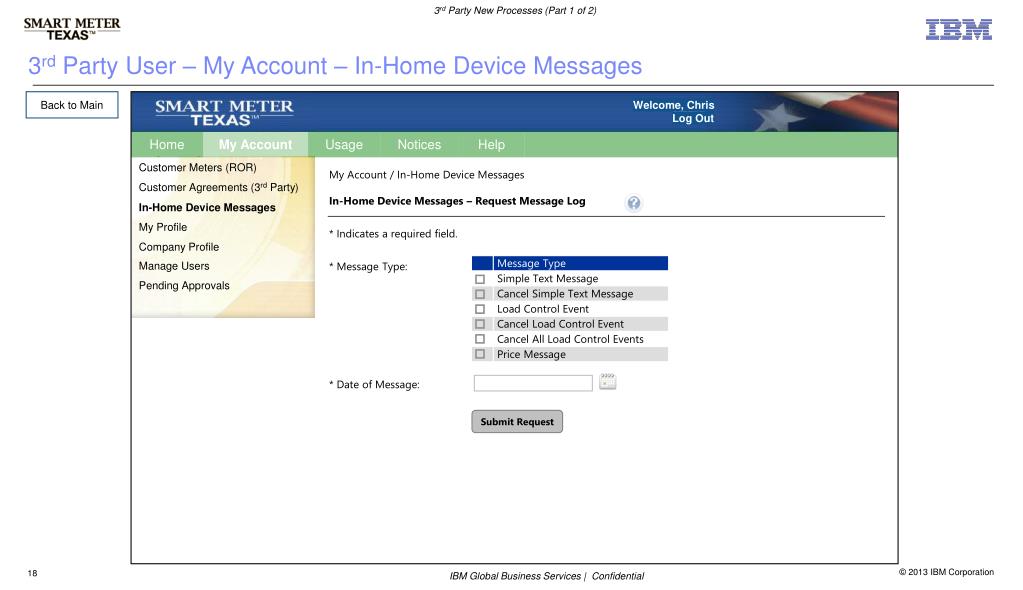Click the Cancel Simple Text Message label
The height and width of the screenshot is (590, 1023).
565,294
